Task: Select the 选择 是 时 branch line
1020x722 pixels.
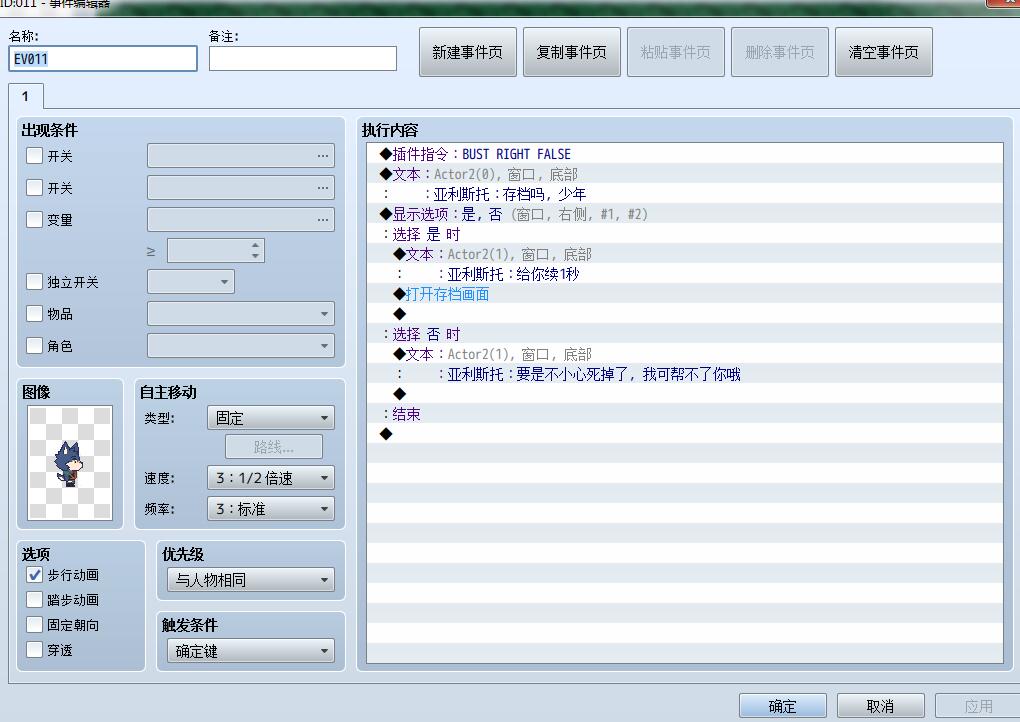Action: [684, 234]
